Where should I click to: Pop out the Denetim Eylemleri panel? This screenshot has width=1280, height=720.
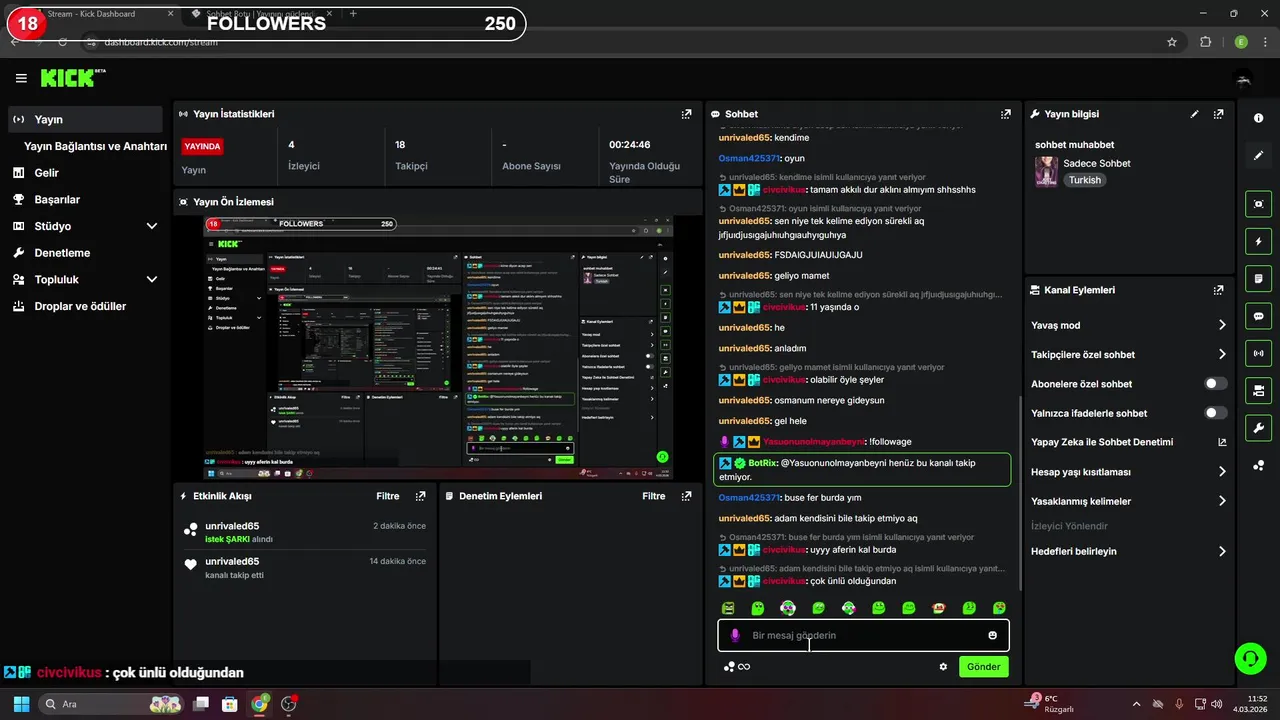686,496
